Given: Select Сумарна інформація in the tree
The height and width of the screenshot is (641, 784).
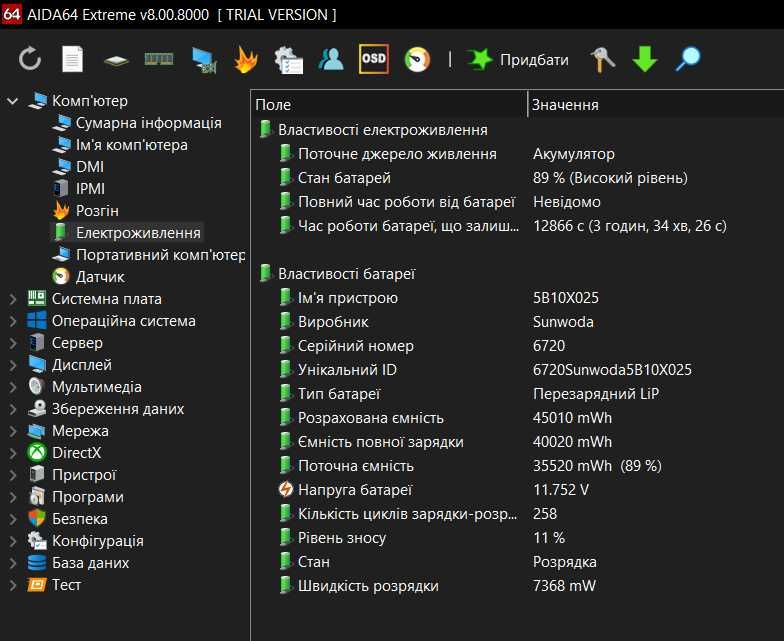Looking at the screenshot, I should coord(148,123).
